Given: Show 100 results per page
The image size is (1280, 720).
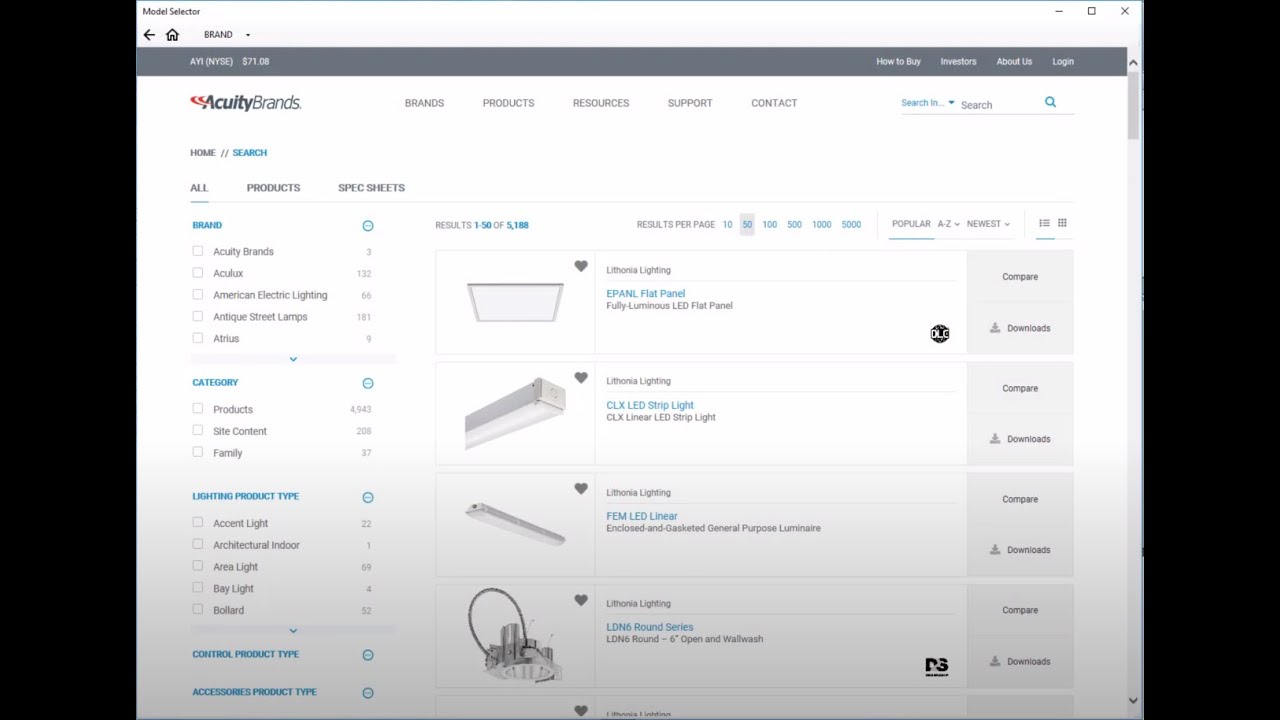Looking at the screenshot, I should point(769,225).
